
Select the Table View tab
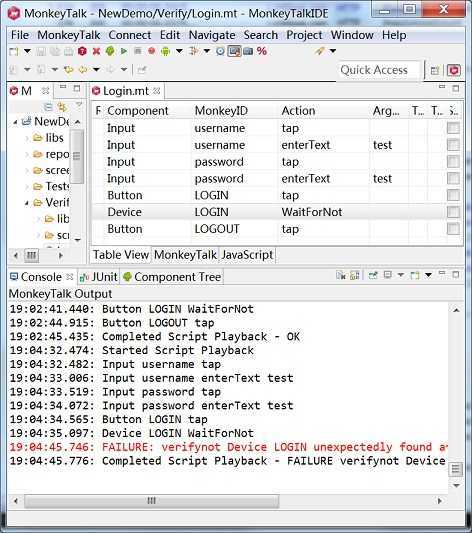pyautogui.click(x=121, y=255)
